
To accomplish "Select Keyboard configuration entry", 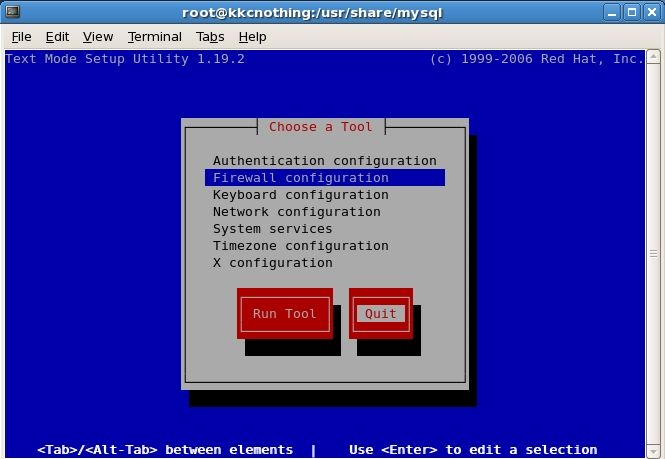I will coord(325,195).
